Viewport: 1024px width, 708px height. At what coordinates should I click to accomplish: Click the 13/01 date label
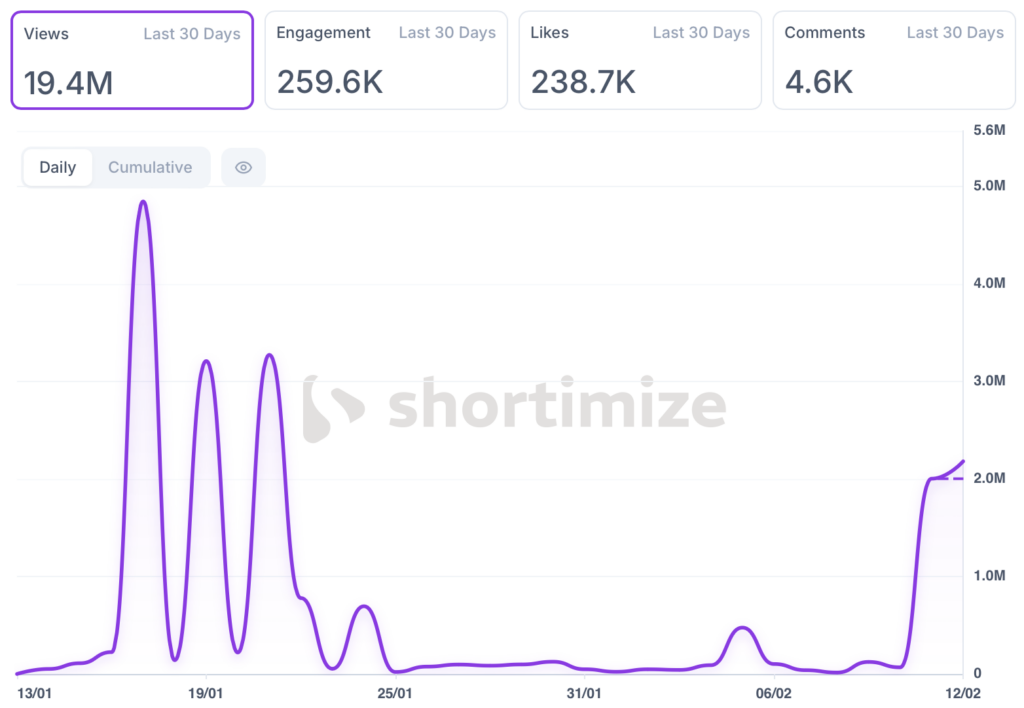coord(35,692)
